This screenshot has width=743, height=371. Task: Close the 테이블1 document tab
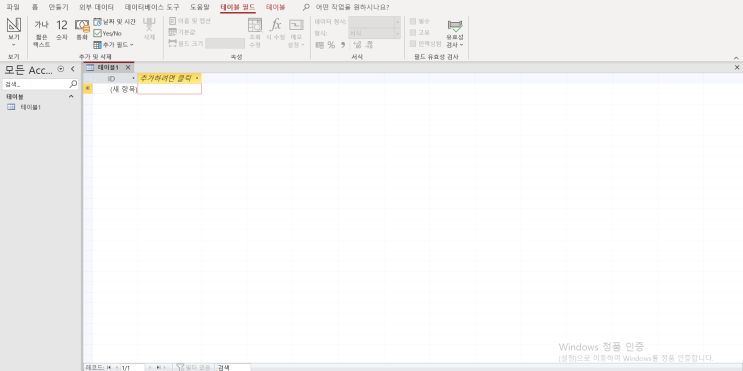tap(127, 67)
